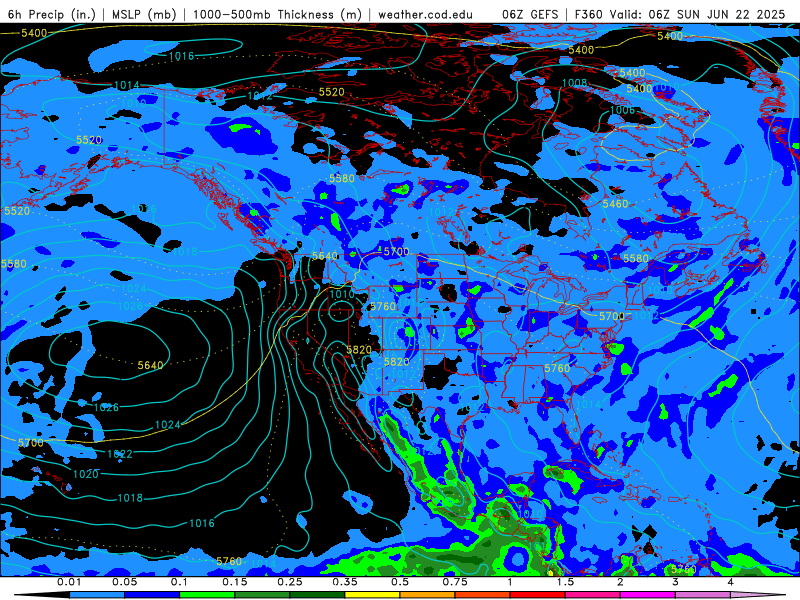Click the "1000-500mb Thickness (m)" header label

[x=277, y=14]
